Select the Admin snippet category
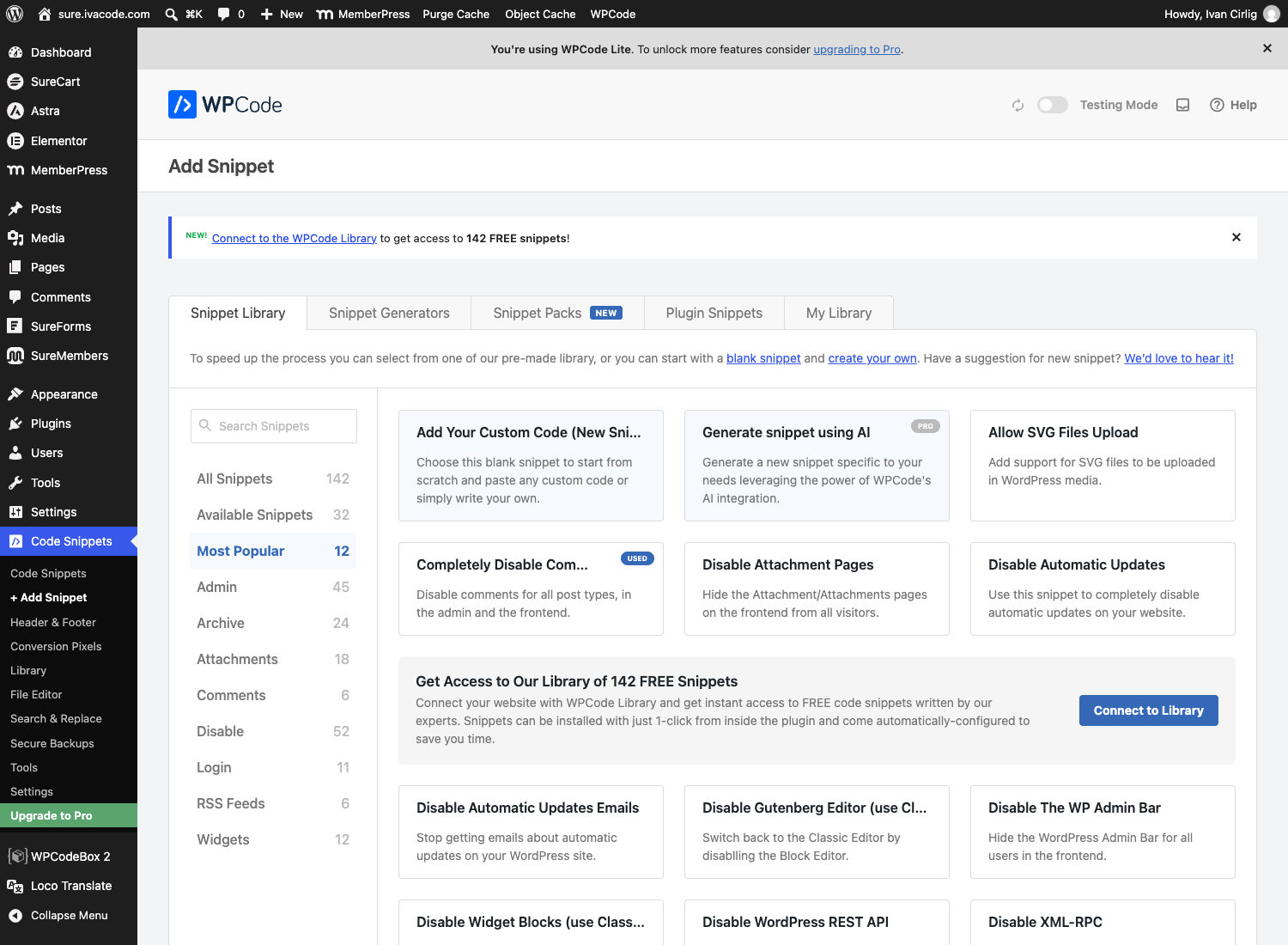1288x945 pixels. [x=273, y=587]
